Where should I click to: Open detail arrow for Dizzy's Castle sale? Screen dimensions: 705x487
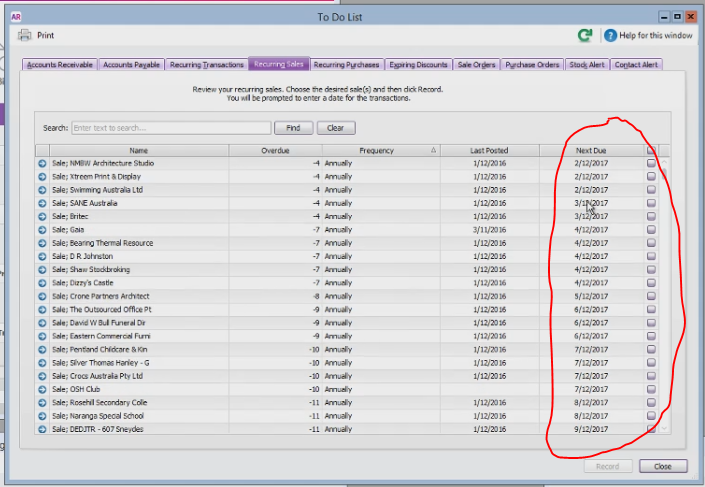42,283
